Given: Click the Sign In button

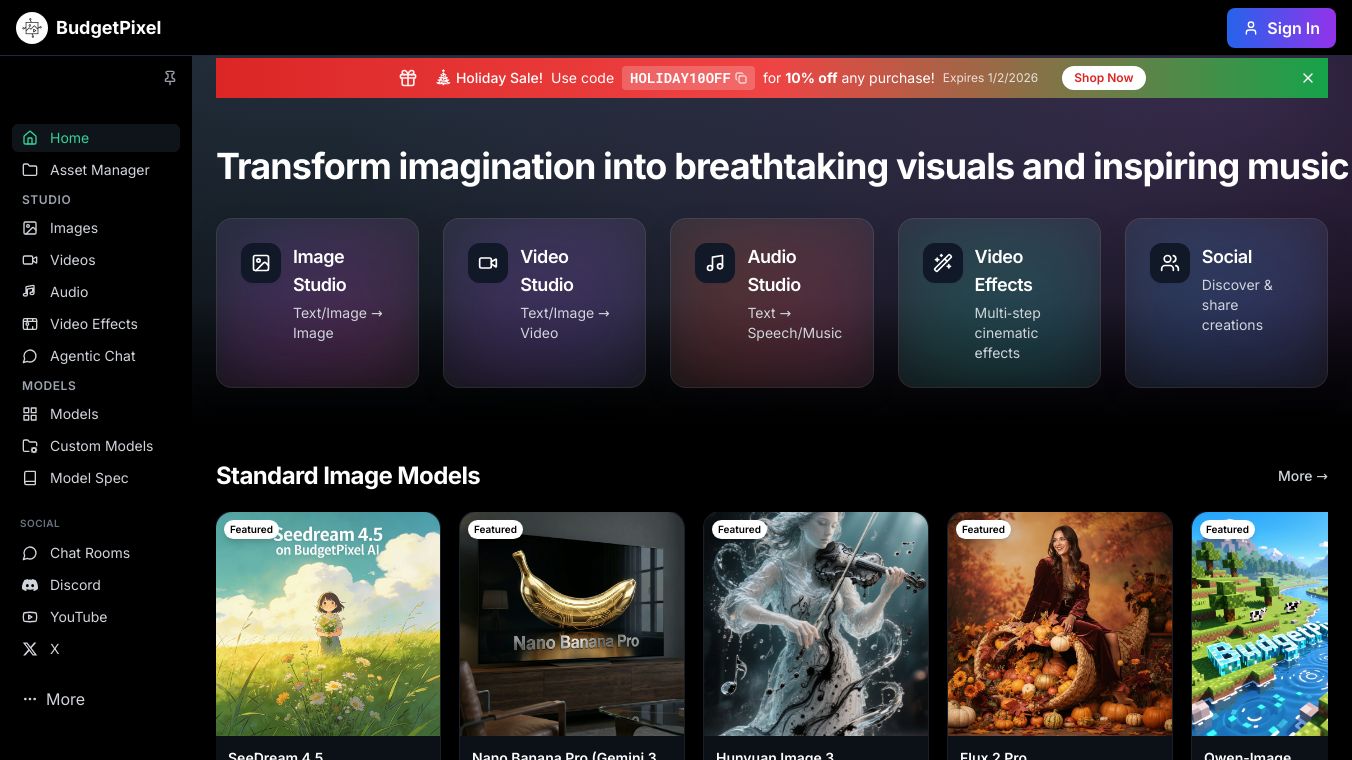Looking at the screenshot, I should point(1281,28).
